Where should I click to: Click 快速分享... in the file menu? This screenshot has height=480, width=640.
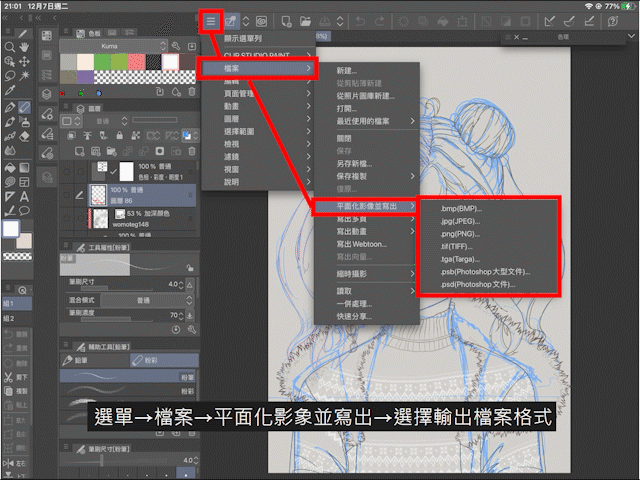pyautogui.click(x=354, y=316)
